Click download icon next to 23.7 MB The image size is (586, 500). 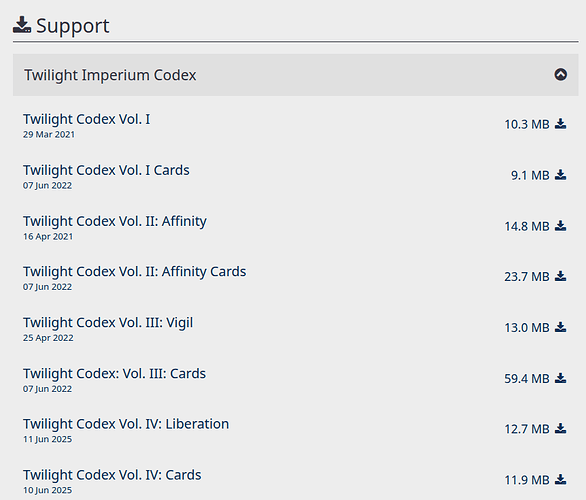point(560,277)
